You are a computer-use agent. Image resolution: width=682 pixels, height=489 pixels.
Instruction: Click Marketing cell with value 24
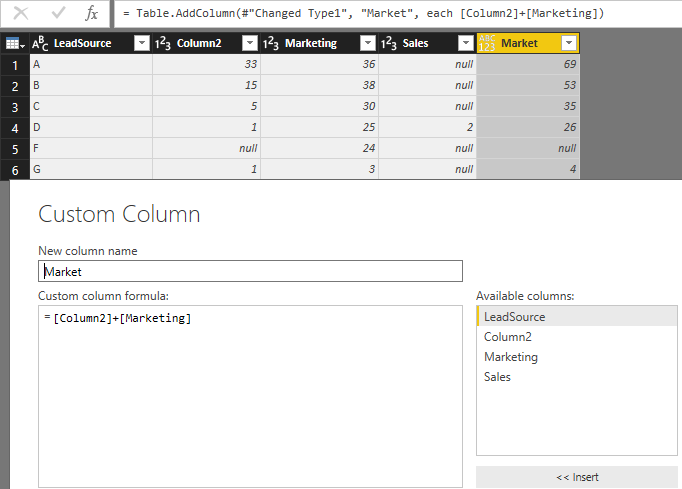(319, 148)
